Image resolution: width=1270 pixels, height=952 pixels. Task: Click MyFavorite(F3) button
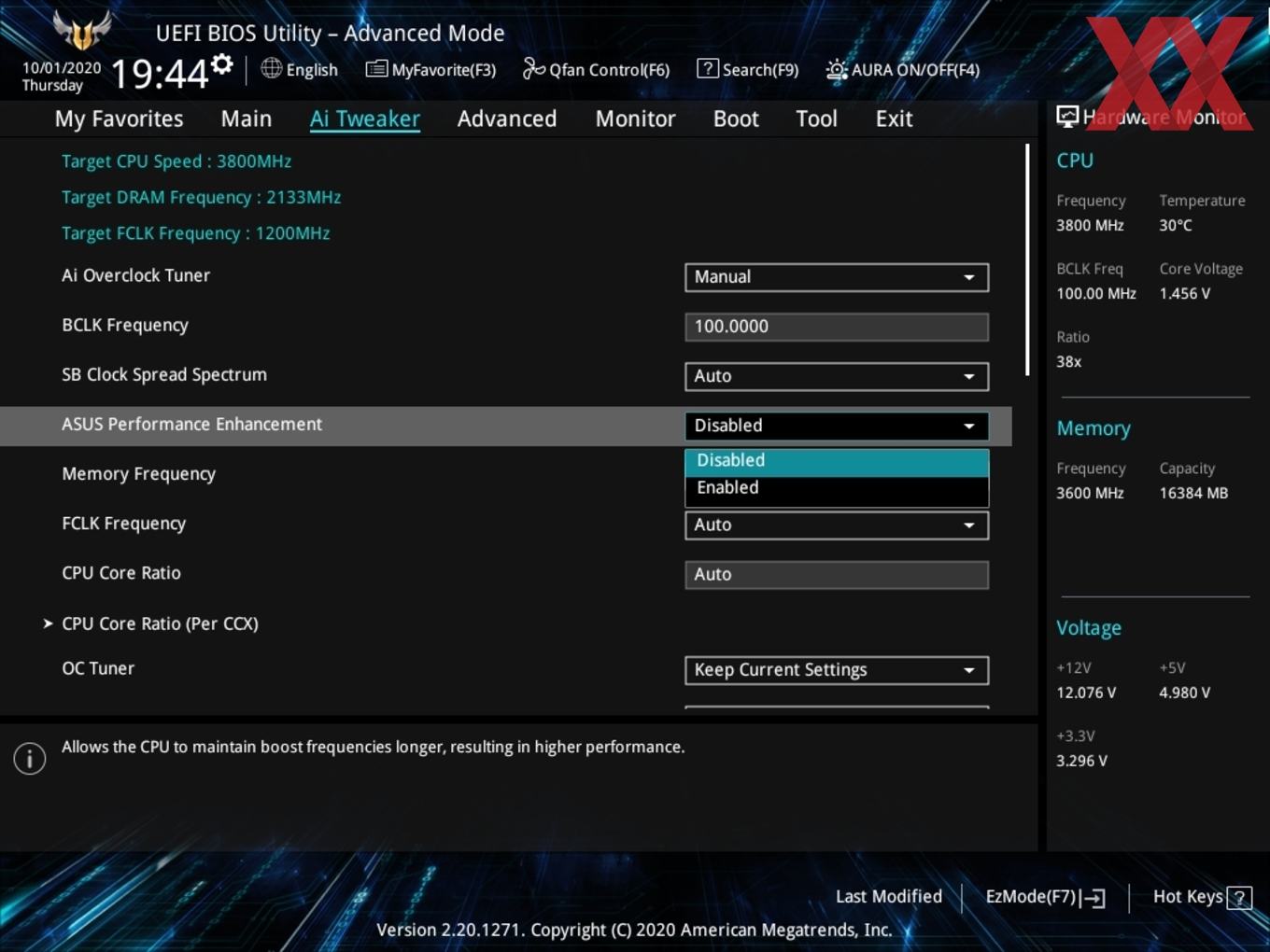pos(430,69)
